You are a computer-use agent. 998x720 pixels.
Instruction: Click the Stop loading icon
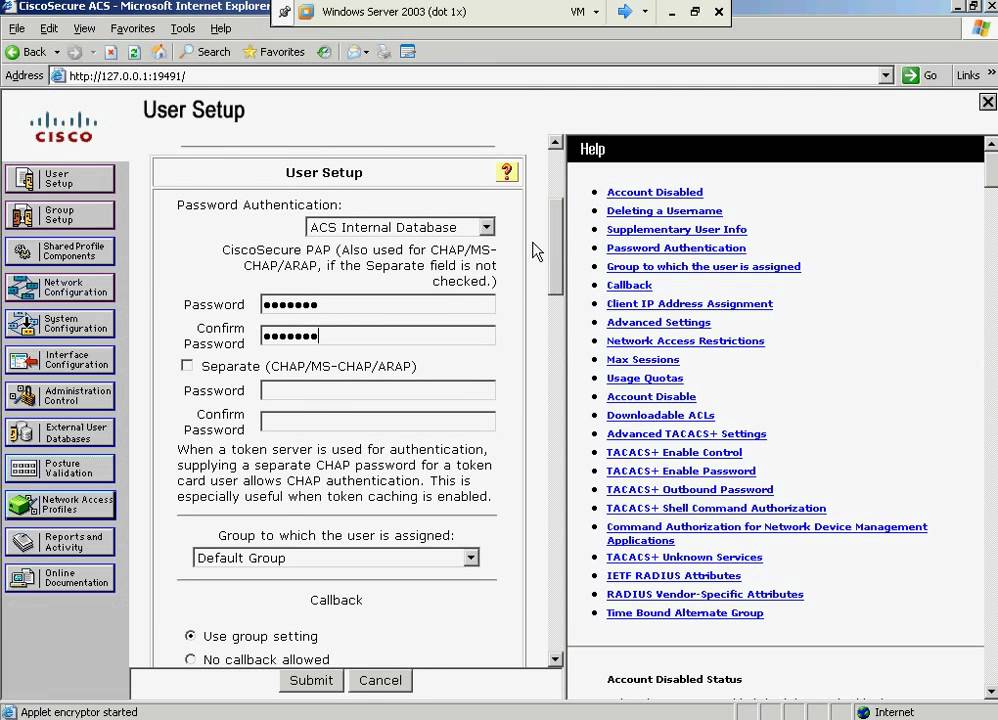(x=111, y=52)
